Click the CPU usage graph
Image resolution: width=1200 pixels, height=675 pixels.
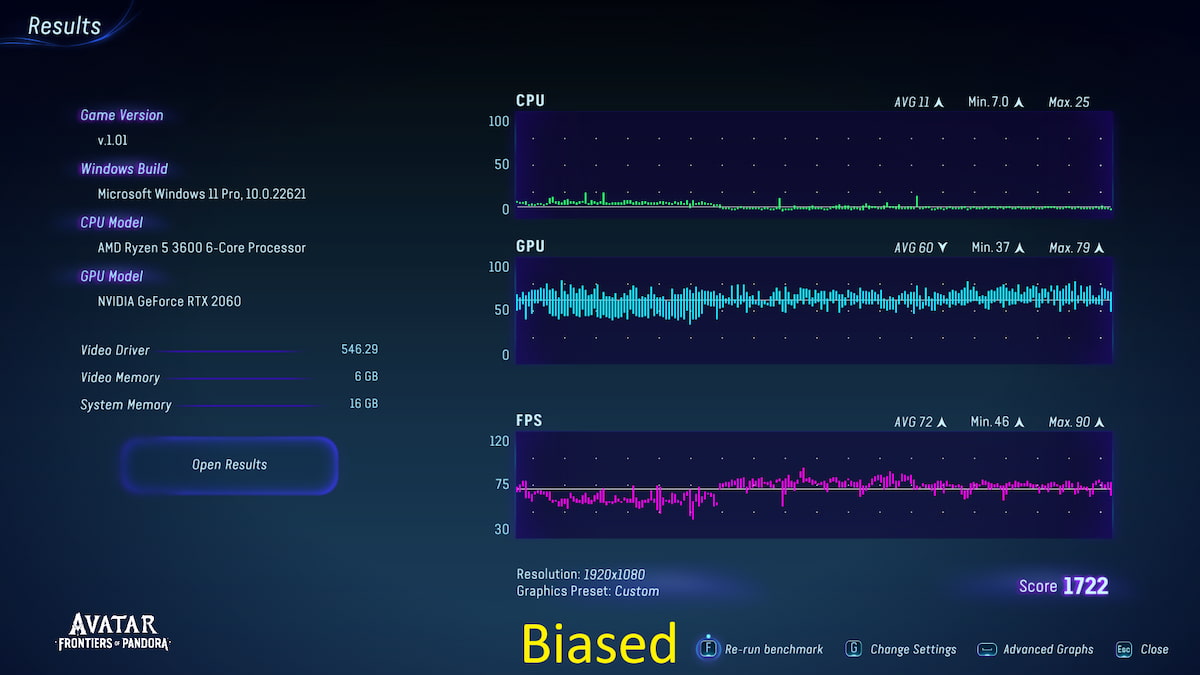[x=813, y=164]
